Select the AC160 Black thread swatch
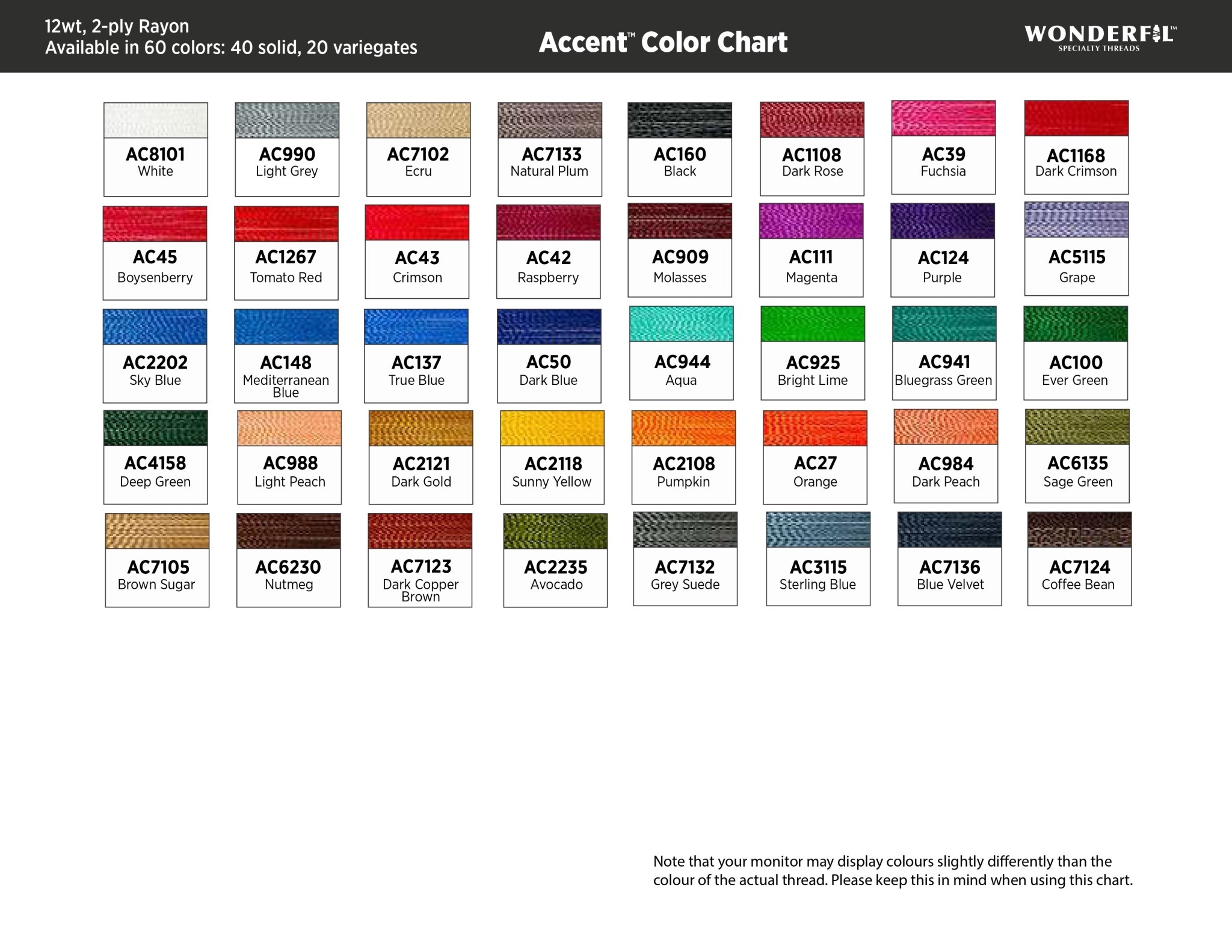The image size is (1232, 952). pos(680,149)
